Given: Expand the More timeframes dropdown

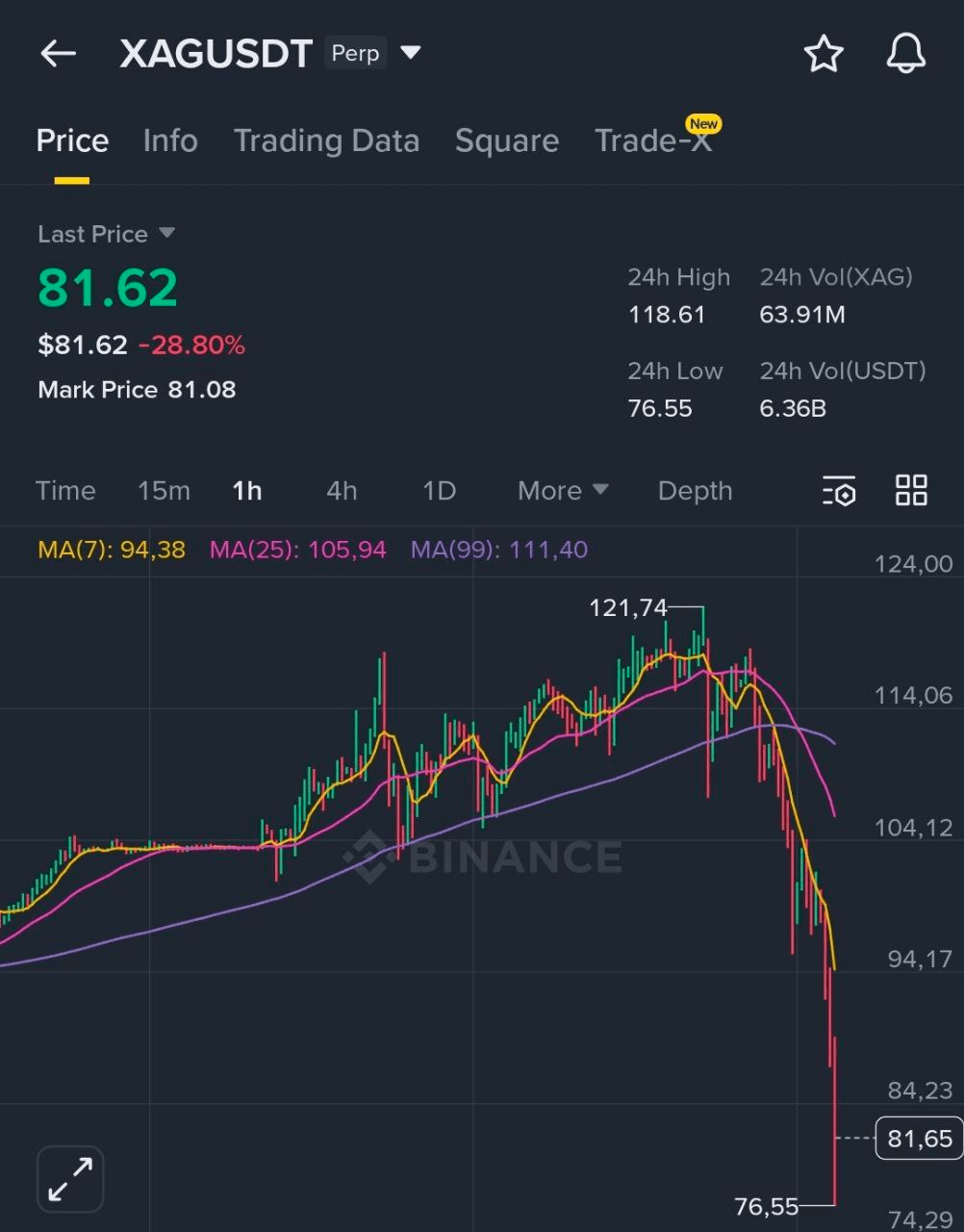Looking at the screenshot, I should coord(563,491).
